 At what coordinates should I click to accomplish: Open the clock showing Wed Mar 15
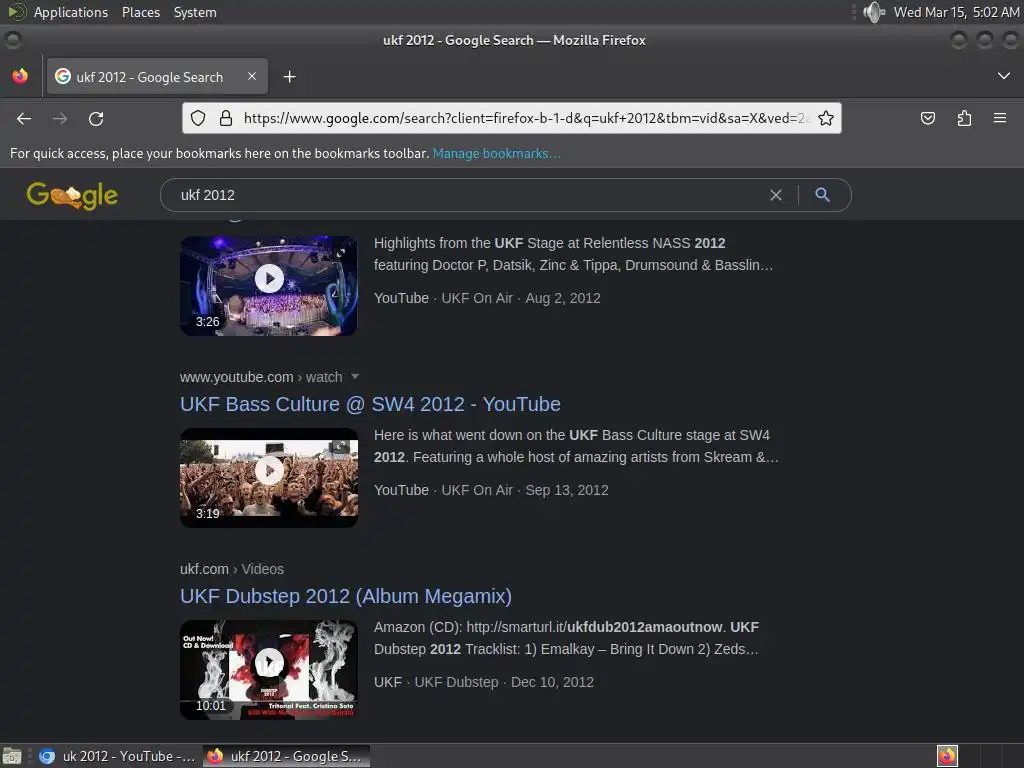(956, 12)
